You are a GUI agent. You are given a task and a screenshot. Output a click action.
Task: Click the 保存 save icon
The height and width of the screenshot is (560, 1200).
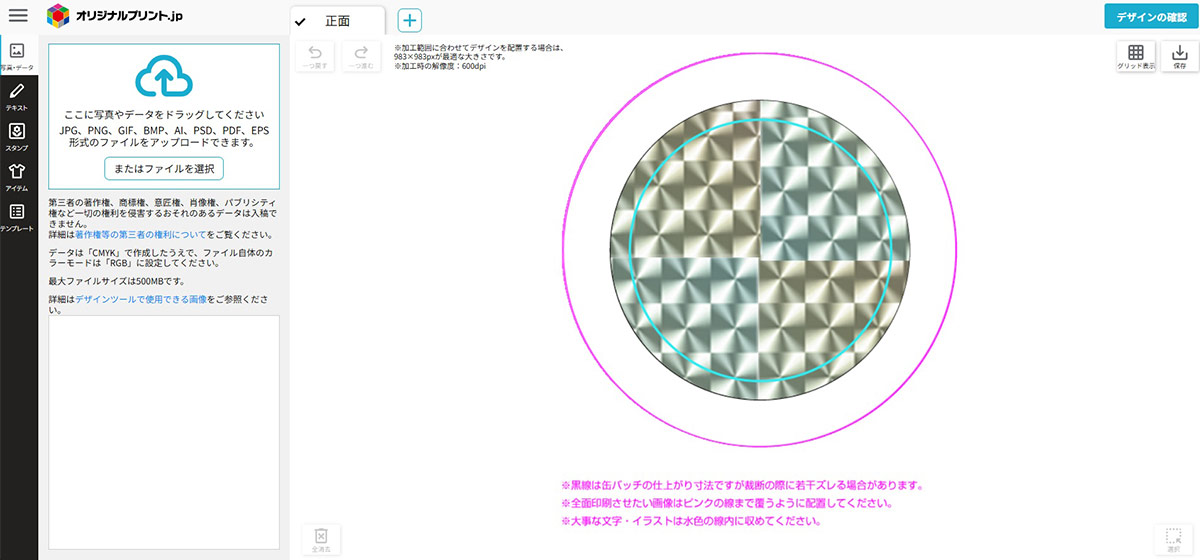[1180, 57]
